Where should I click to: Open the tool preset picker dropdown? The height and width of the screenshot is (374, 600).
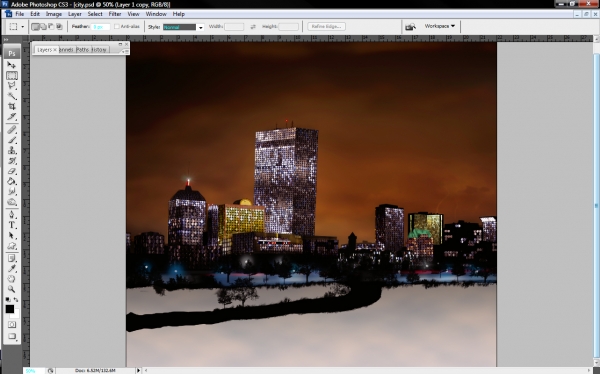[x=23, y=27]
